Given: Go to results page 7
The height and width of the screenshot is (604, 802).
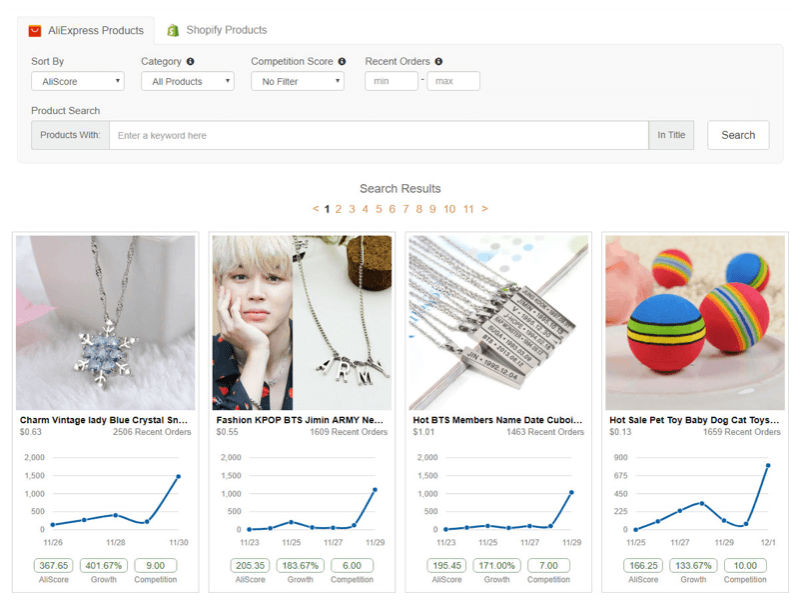Looking at the screenshot, I should (406, 209).
